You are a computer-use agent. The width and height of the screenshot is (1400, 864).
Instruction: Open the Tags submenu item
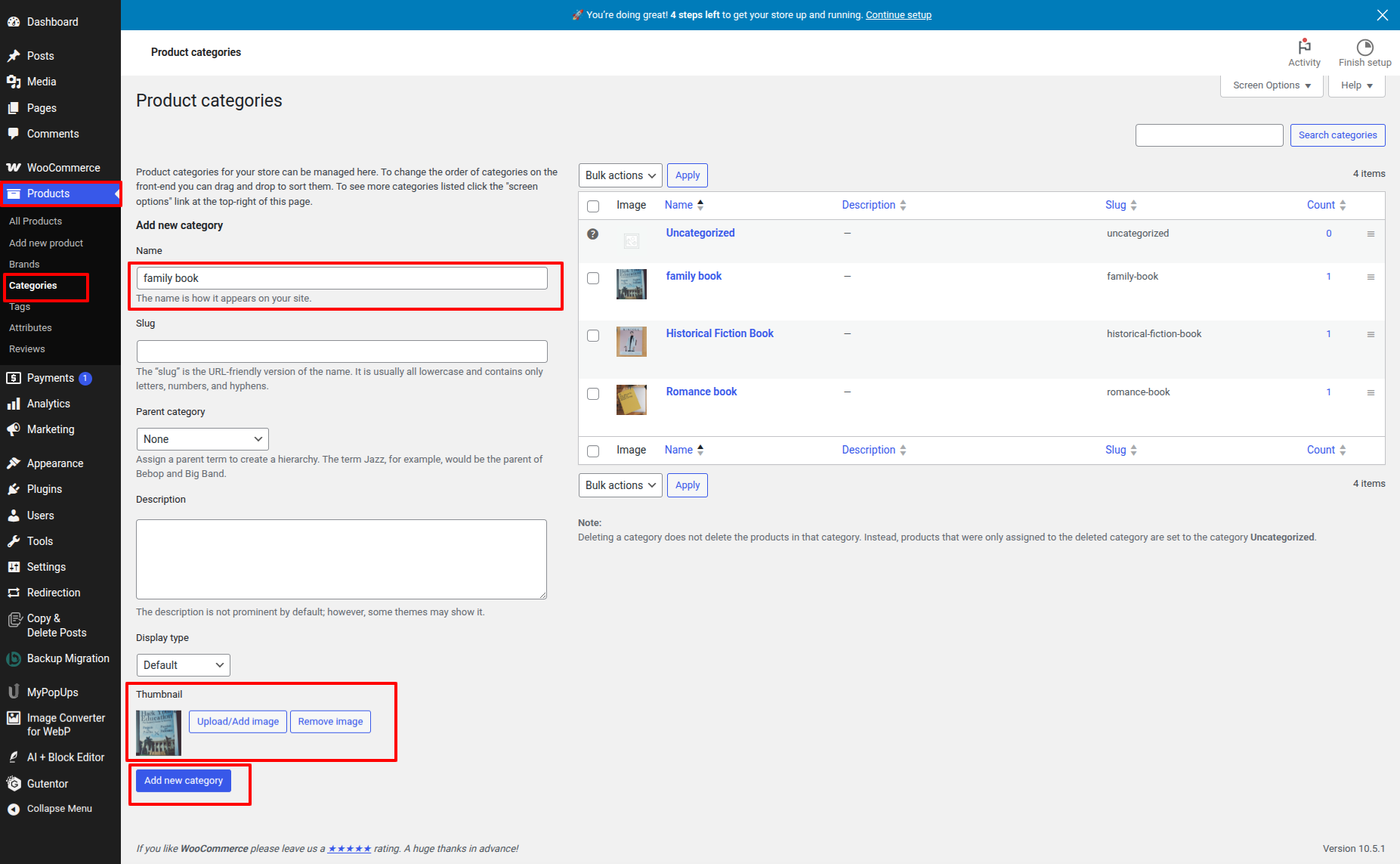tap(20, 307)
